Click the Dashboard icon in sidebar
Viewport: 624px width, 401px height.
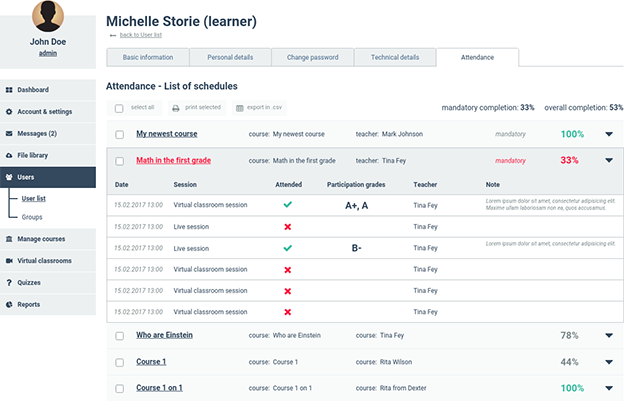pyautogui.click(x=9, y=90)
